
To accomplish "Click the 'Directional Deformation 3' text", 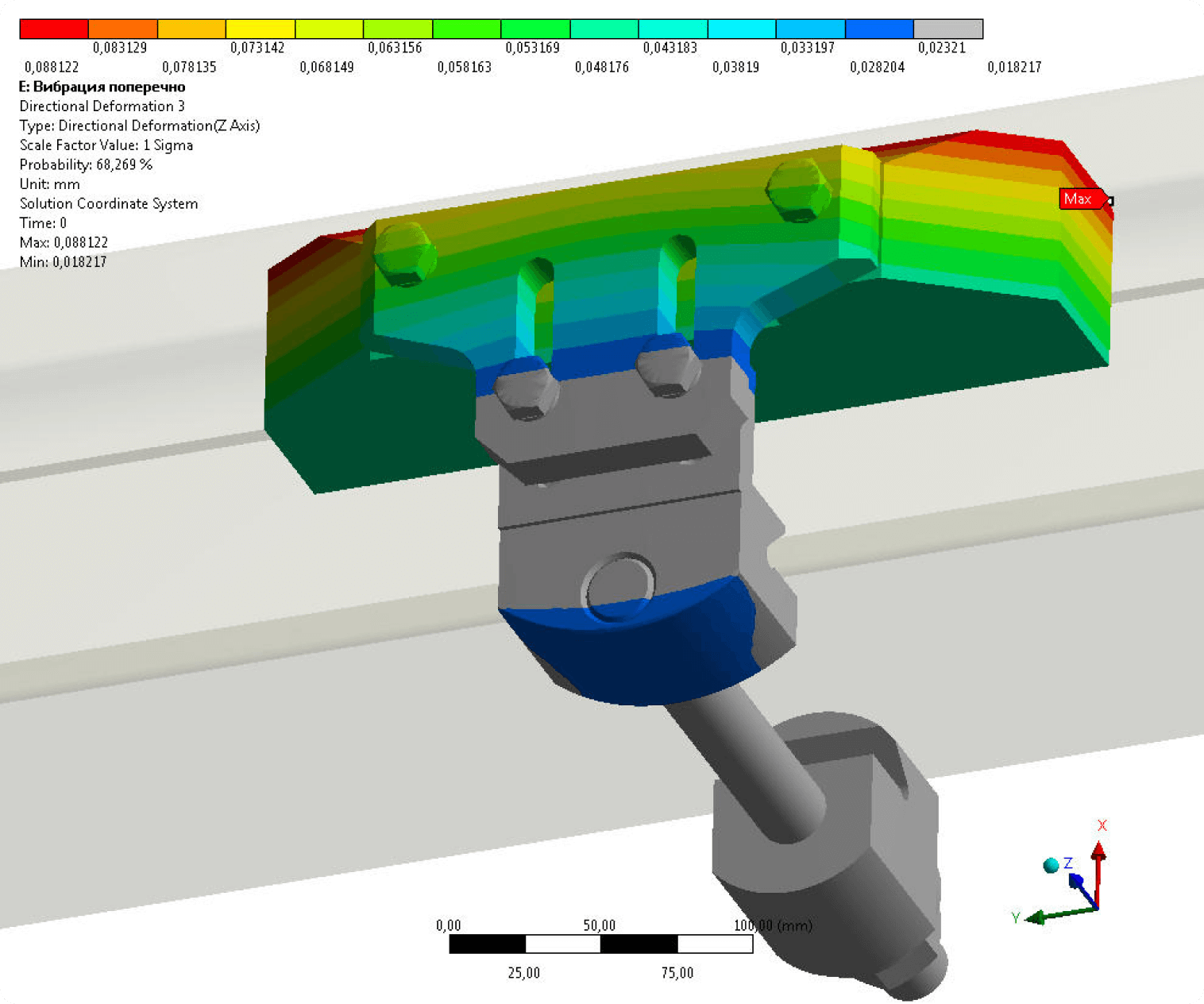I will point(102,106).
